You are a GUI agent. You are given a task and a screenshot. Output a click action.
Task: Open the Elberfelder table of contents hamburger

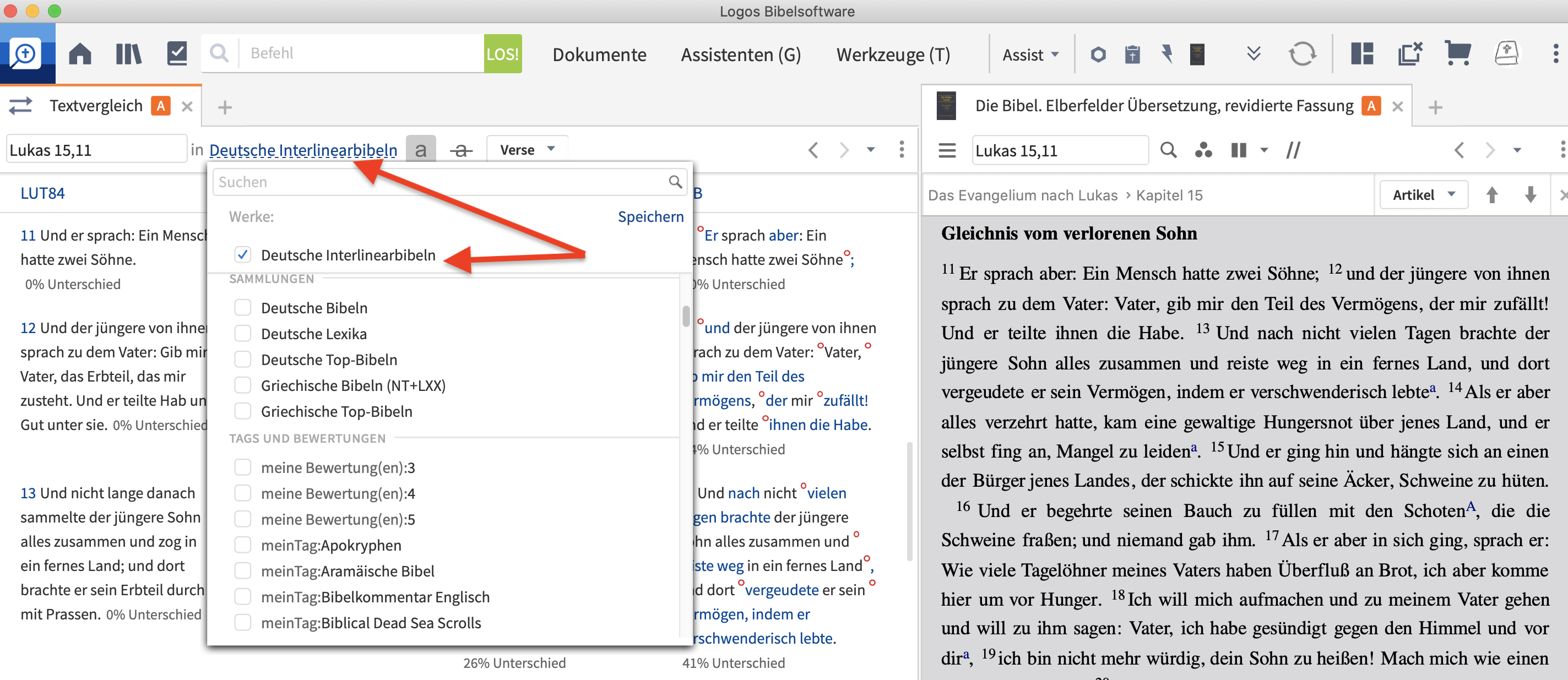947,150
